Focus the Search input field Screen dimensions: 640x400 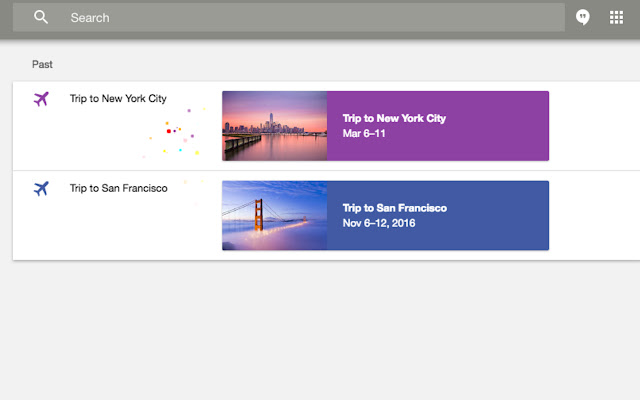point(300,18)
